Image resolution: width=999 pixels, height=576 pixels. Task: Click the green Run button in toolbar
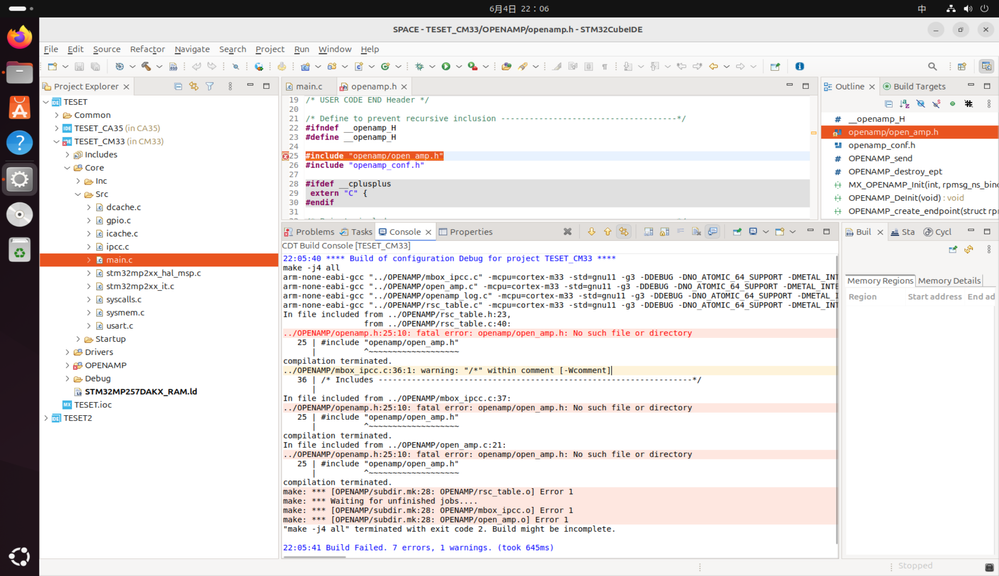[446, 66]
